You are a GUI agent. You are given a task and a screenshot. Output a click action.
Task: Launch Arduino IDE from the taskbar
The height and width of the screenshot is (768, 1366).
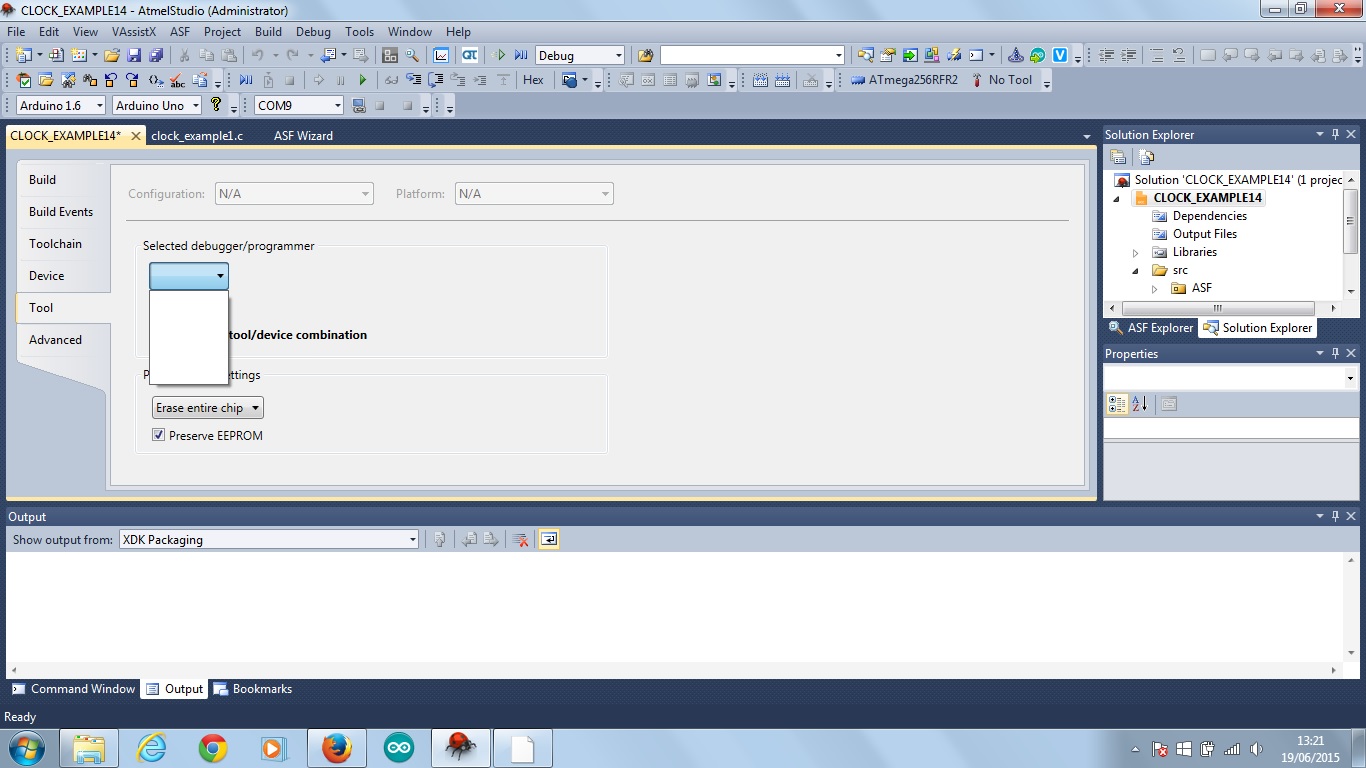click(x=399, y=748)
